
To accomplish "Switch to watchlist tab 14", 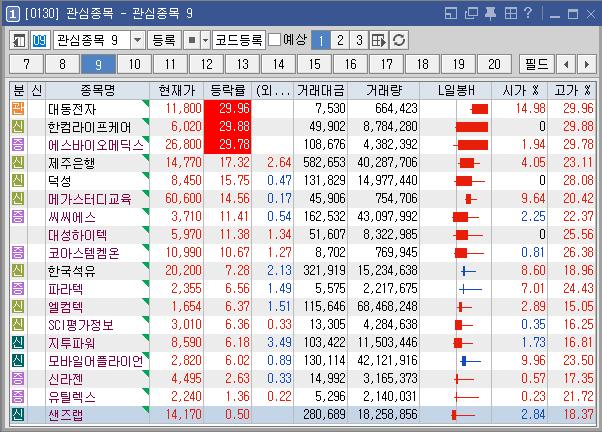I will point(278,64).
